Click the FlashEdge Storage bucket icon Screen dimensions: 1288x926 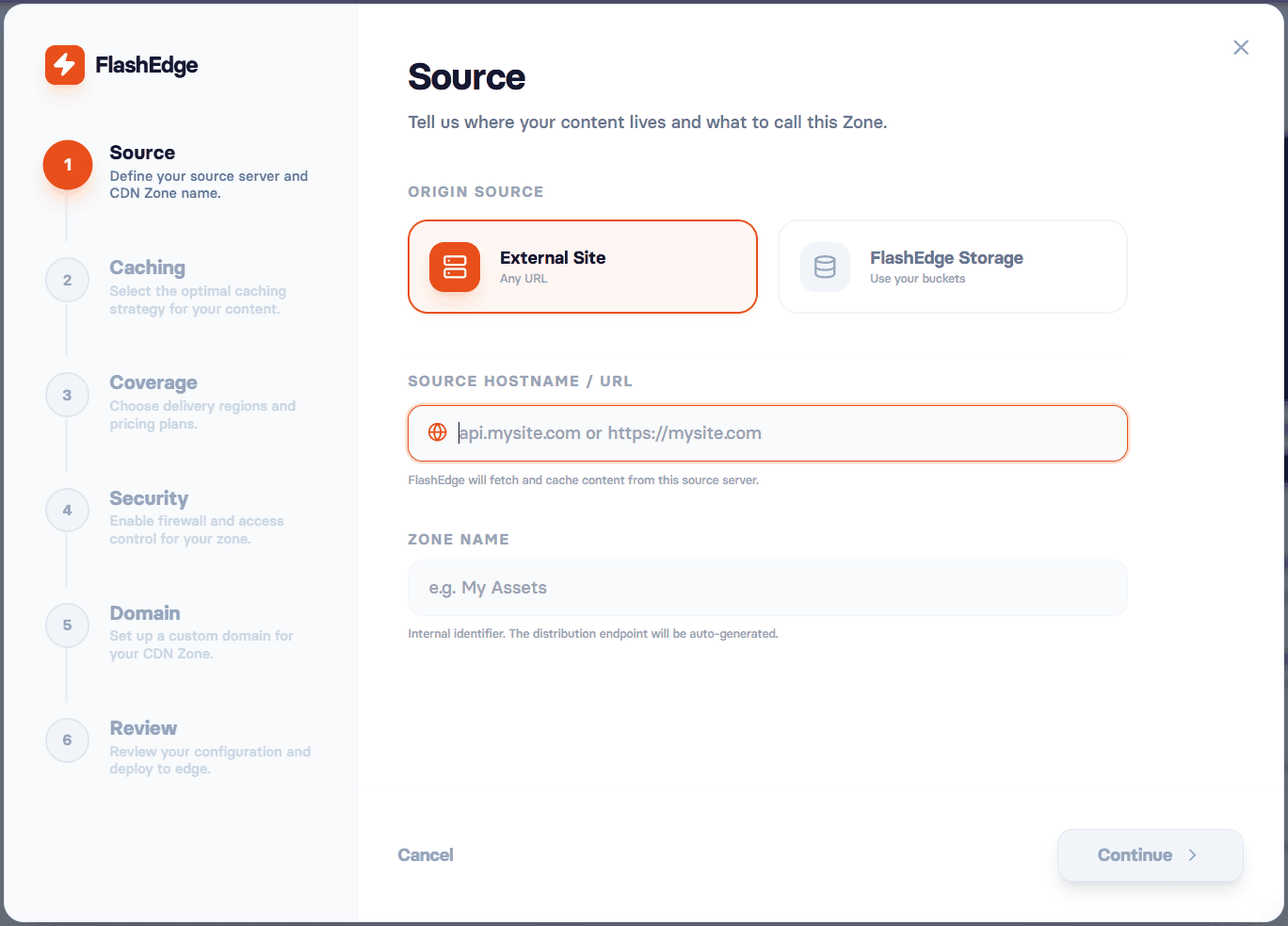pos(825,267)
